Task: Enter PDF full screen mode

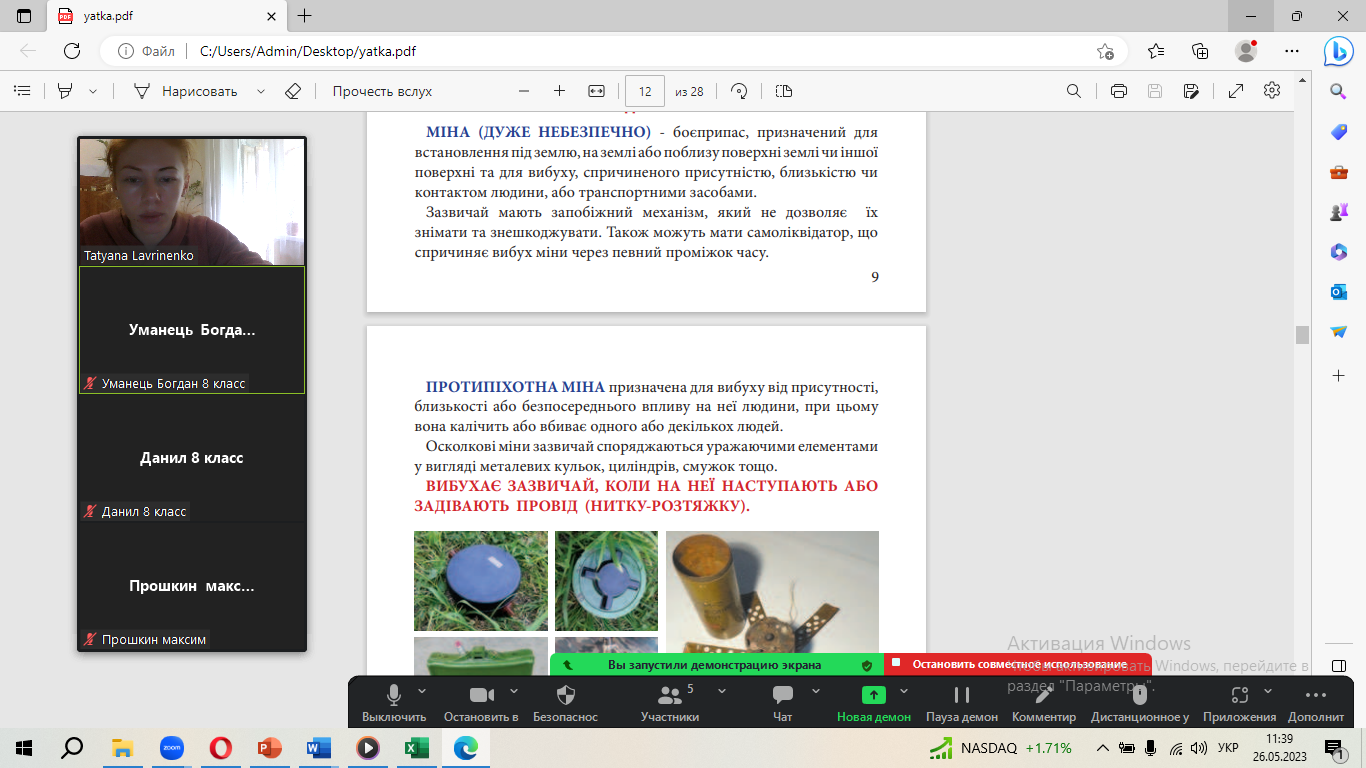Action: [1236, 91]
